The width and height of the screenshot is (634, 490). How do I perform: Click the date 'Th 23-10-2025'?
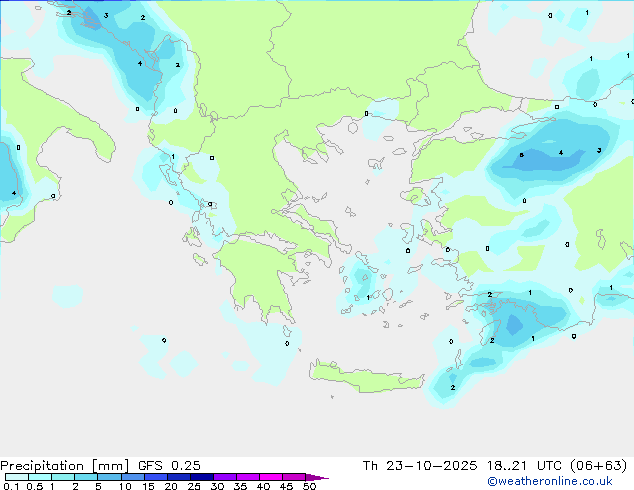click(420, 466)
